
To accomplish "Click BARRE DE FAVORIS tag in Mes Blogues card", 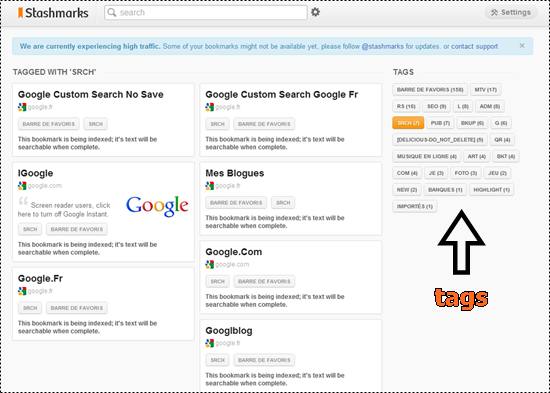I will [x=236, y=202].
